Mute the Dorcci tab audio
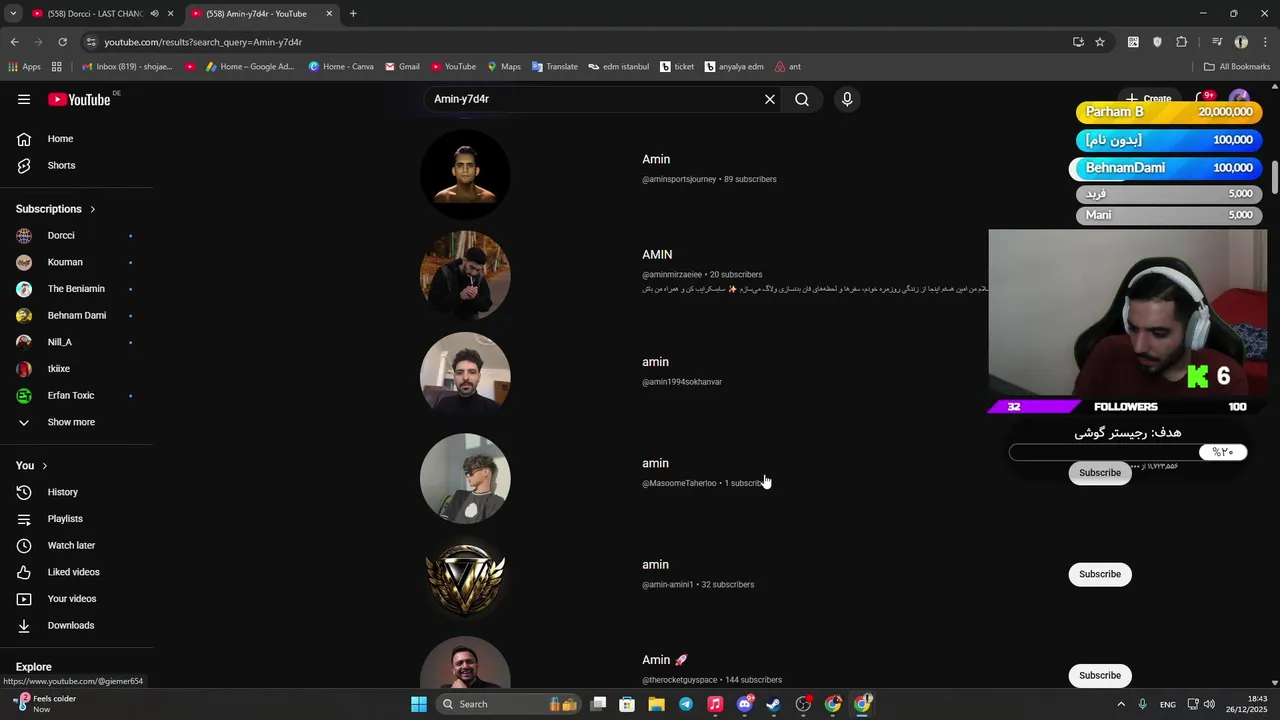 tap(154, 14)
